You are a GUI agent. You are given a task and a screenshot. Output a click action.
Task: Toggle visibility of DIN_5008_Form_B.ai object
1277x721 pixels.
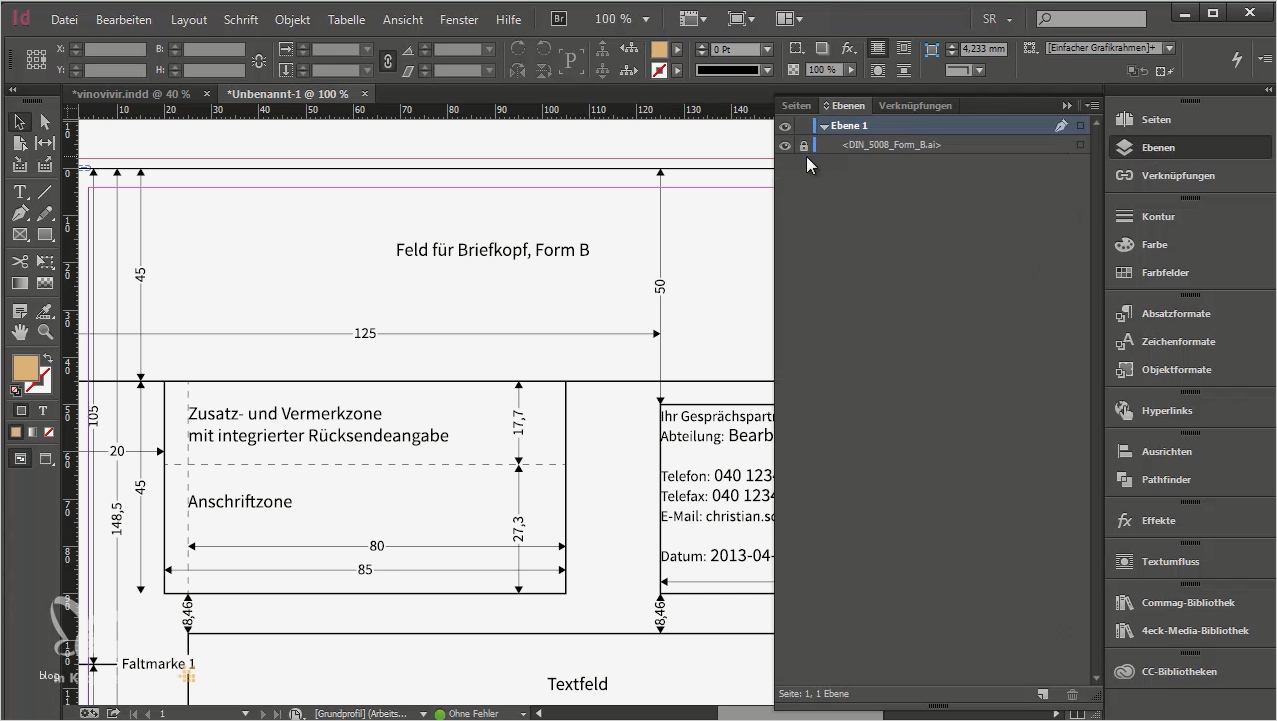coord(785,146)
